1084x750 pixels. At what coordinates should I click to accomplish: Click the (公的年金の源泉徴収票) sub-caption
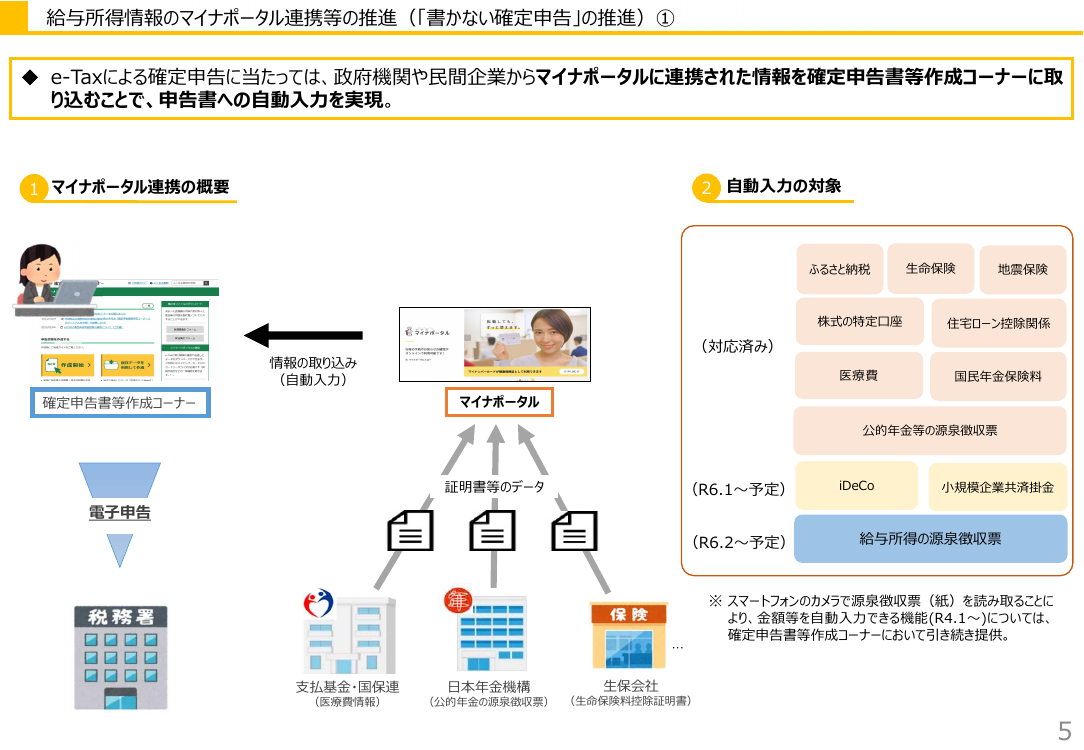coord(489,702)
